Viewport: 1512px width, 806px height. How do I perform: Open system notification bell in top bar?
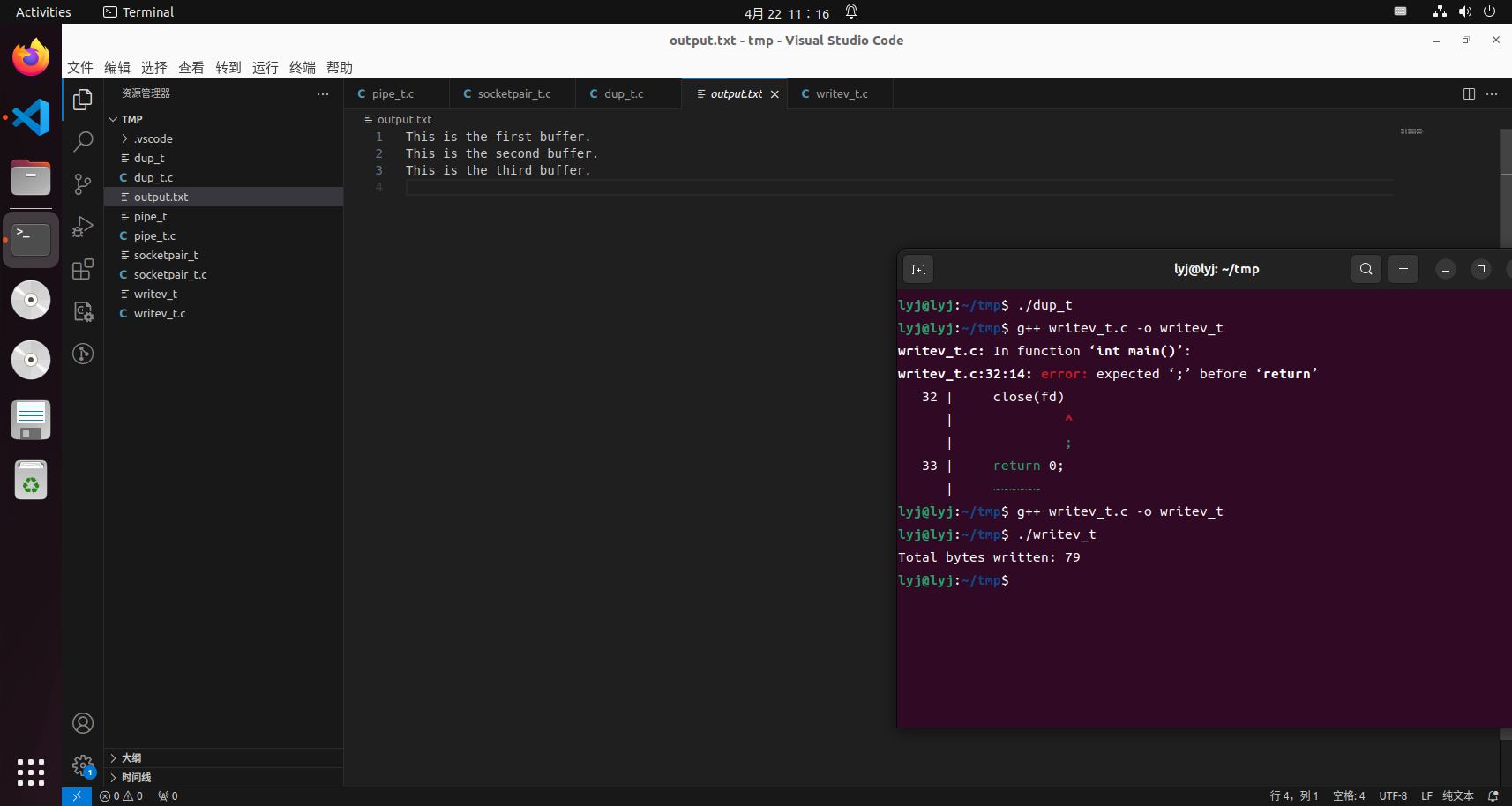pos(851,12)
